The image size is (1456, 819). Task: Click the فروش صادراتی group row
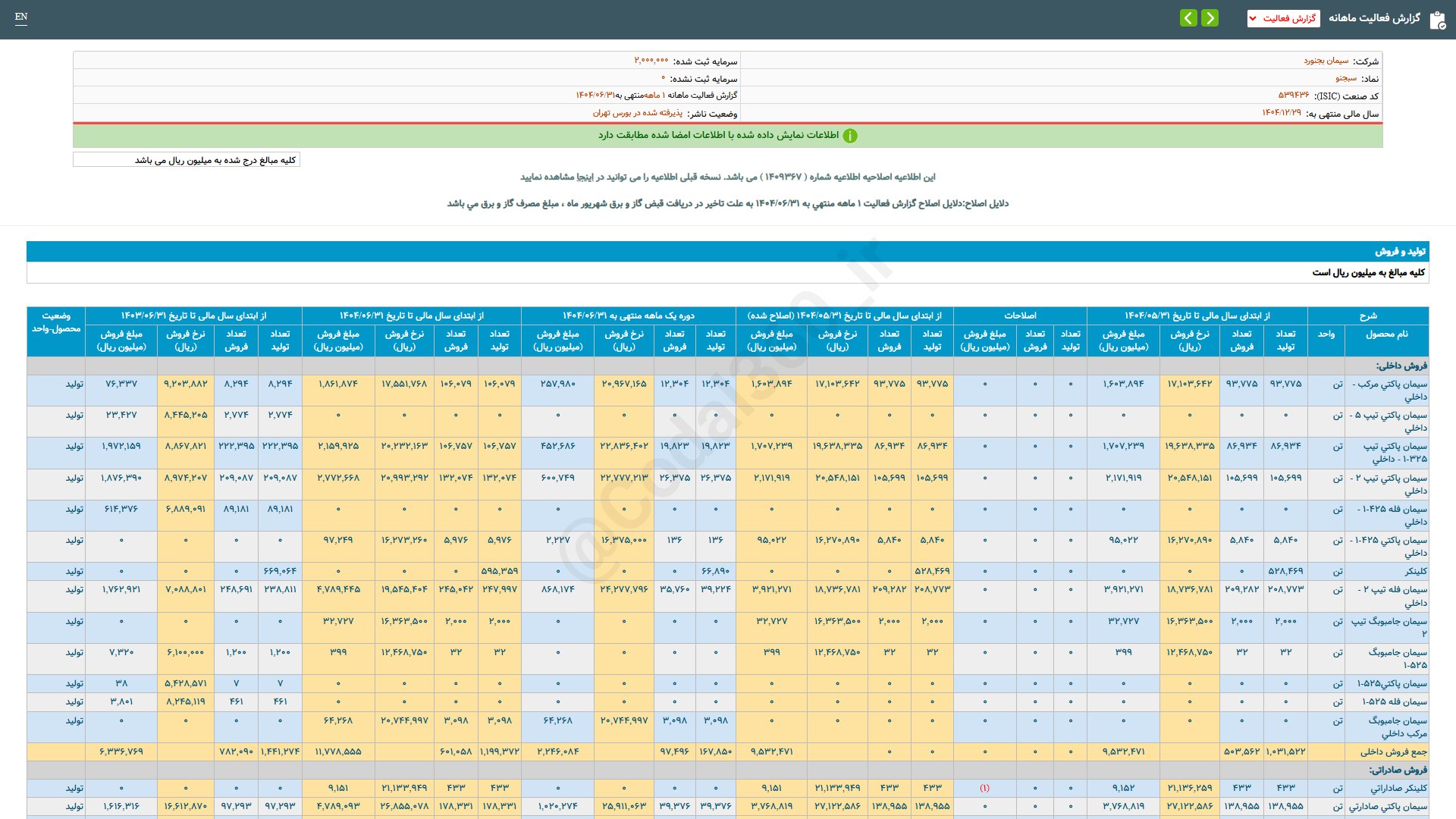1398,770
